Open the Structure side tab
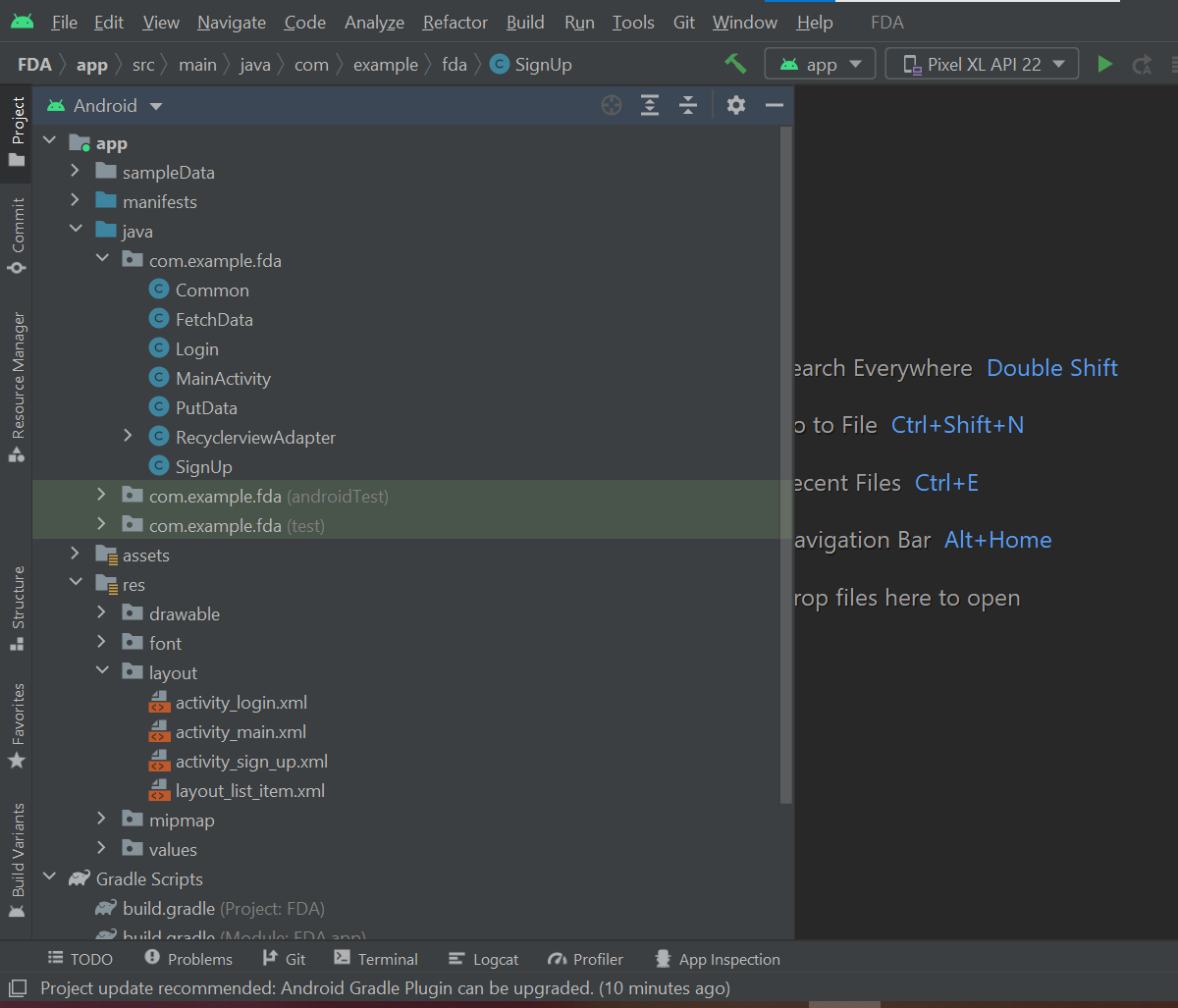Image resolution: width=1178 pixels, height=1008 pixels. click(17, 608)
